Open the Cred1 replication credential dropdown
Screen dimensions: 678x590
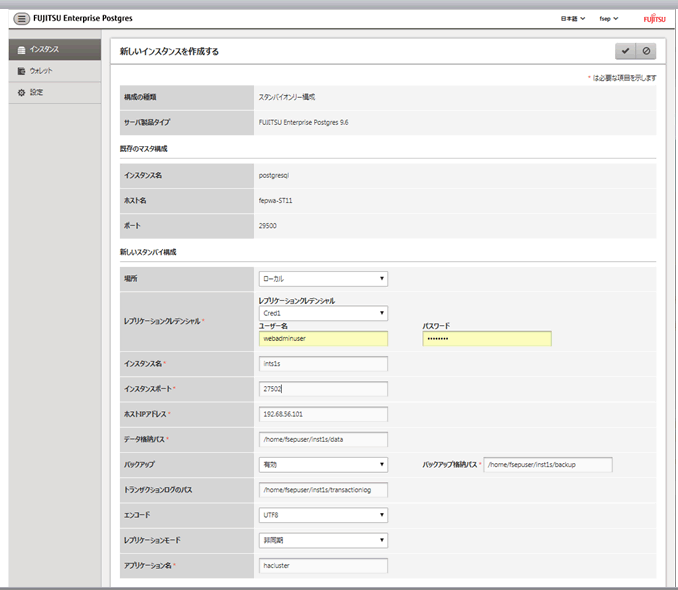pos(323,313)
